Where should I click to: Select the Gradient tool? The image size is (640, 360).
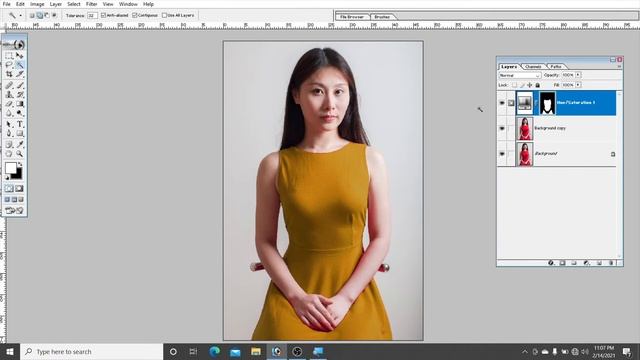(x=19, y=104)
